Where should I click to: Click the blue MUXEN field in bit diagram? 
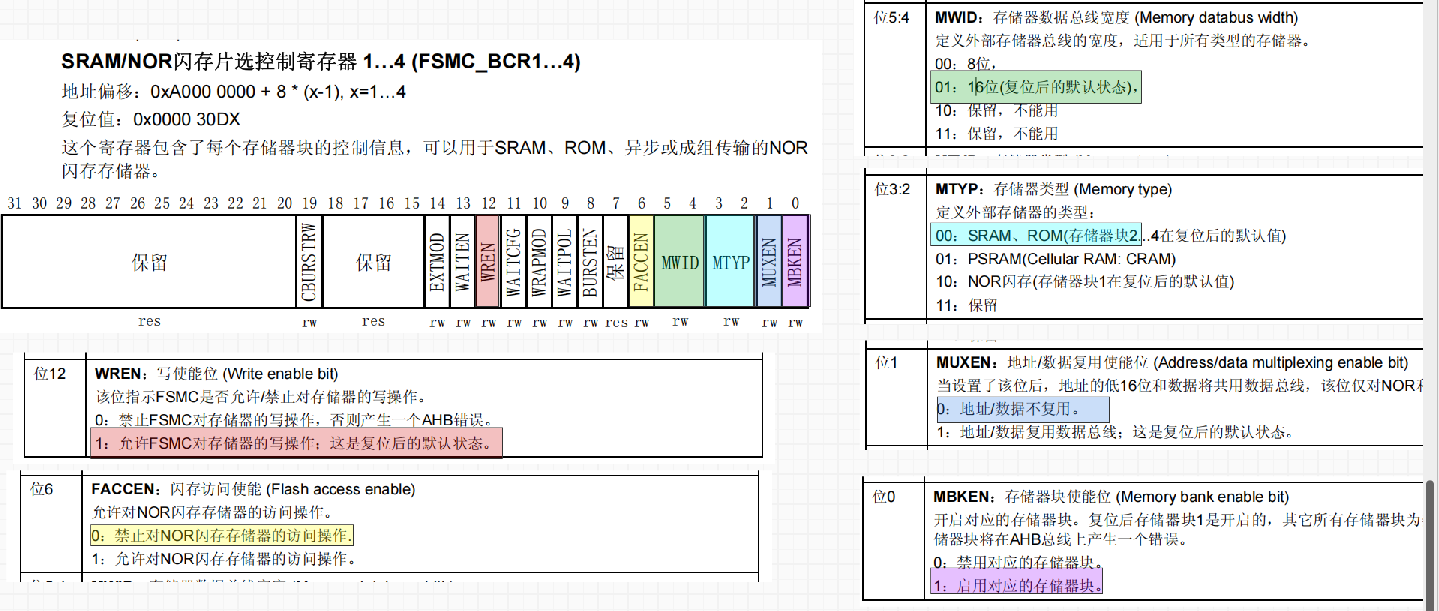pyautogui.click(x=769, y=262)
